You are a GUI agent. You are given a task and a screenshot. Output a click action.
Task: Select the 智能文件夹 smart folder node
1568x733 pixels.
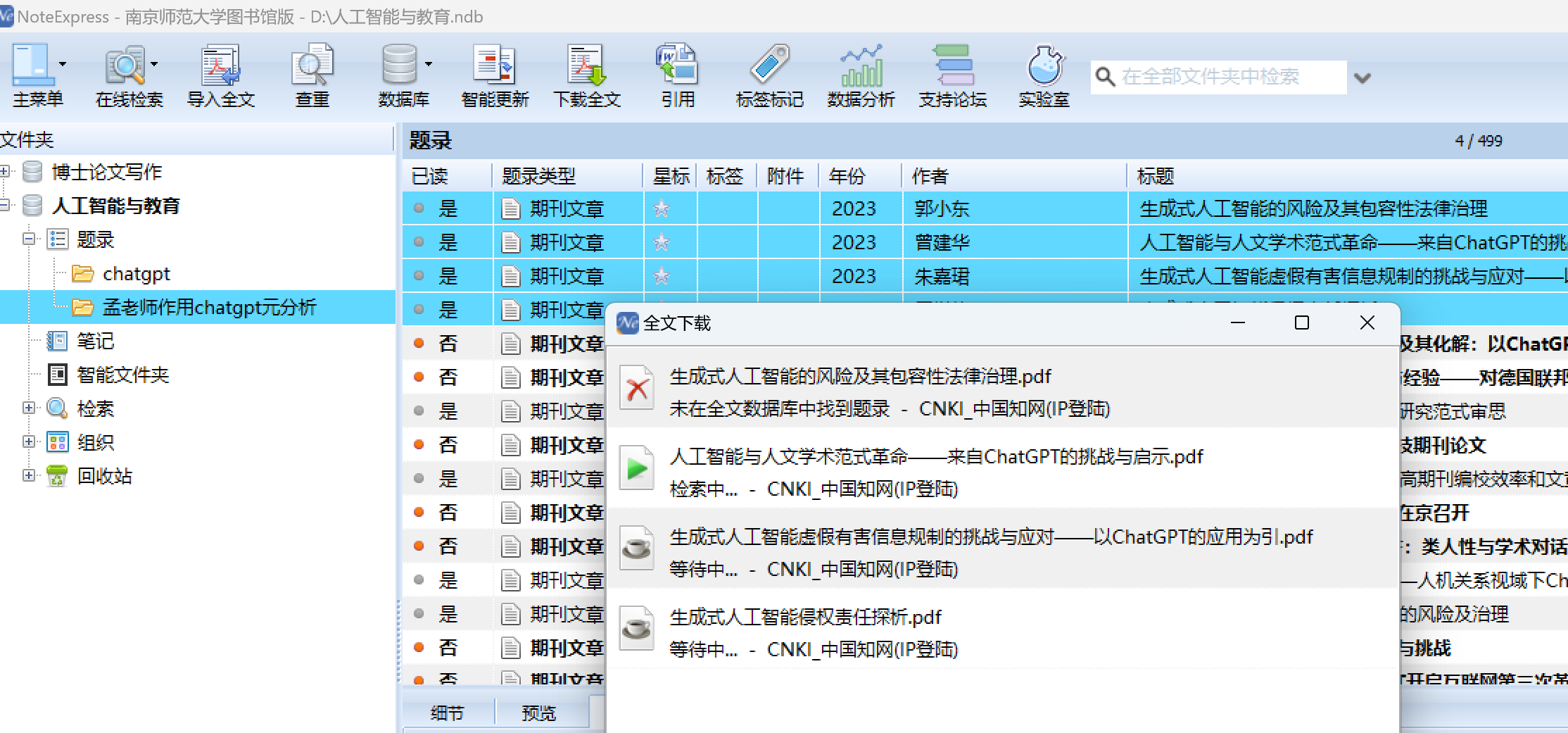coord(123,375)
